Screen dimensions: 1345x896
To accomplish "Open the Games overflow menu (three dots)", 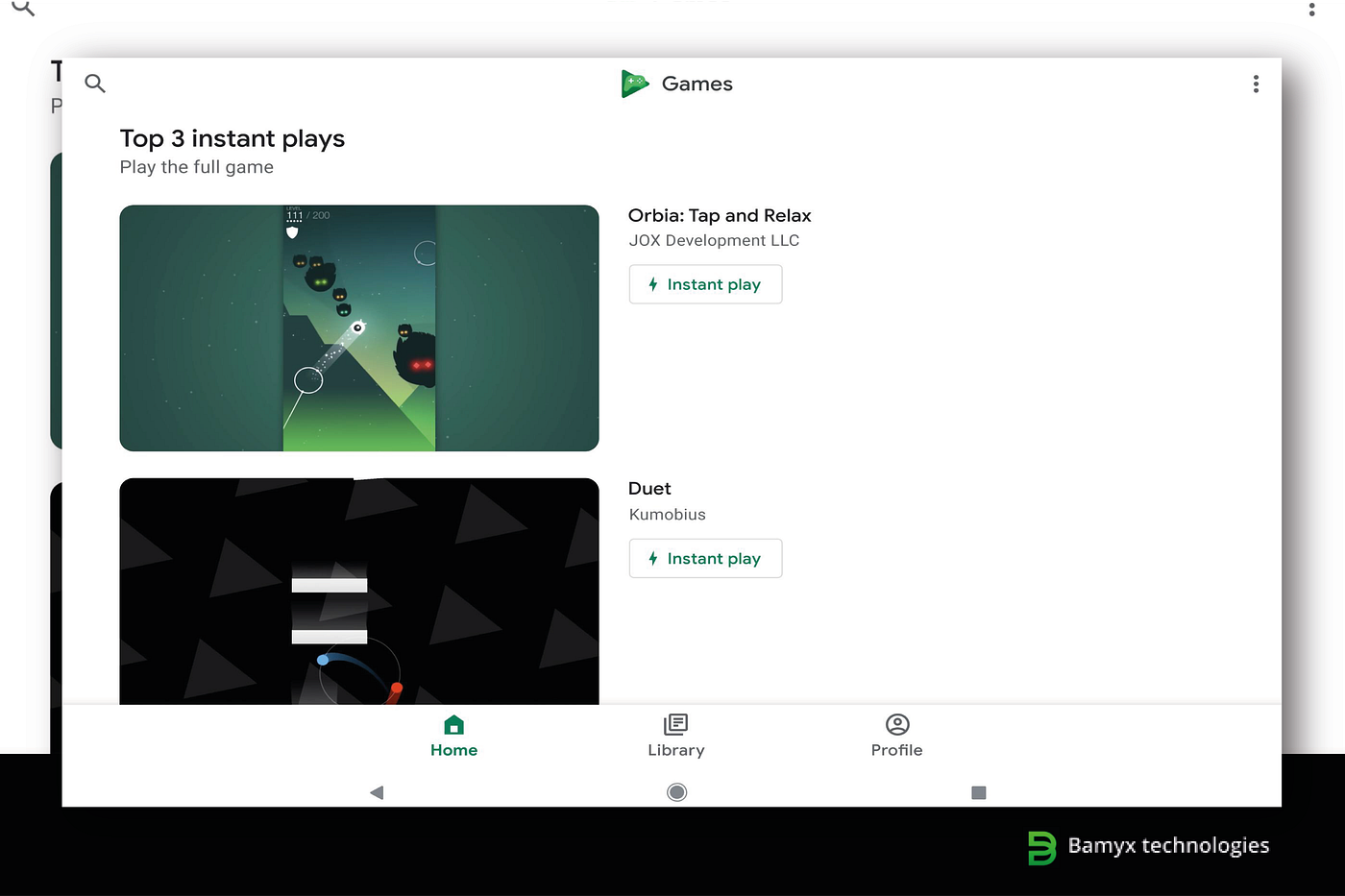I will click(1256, 85).
